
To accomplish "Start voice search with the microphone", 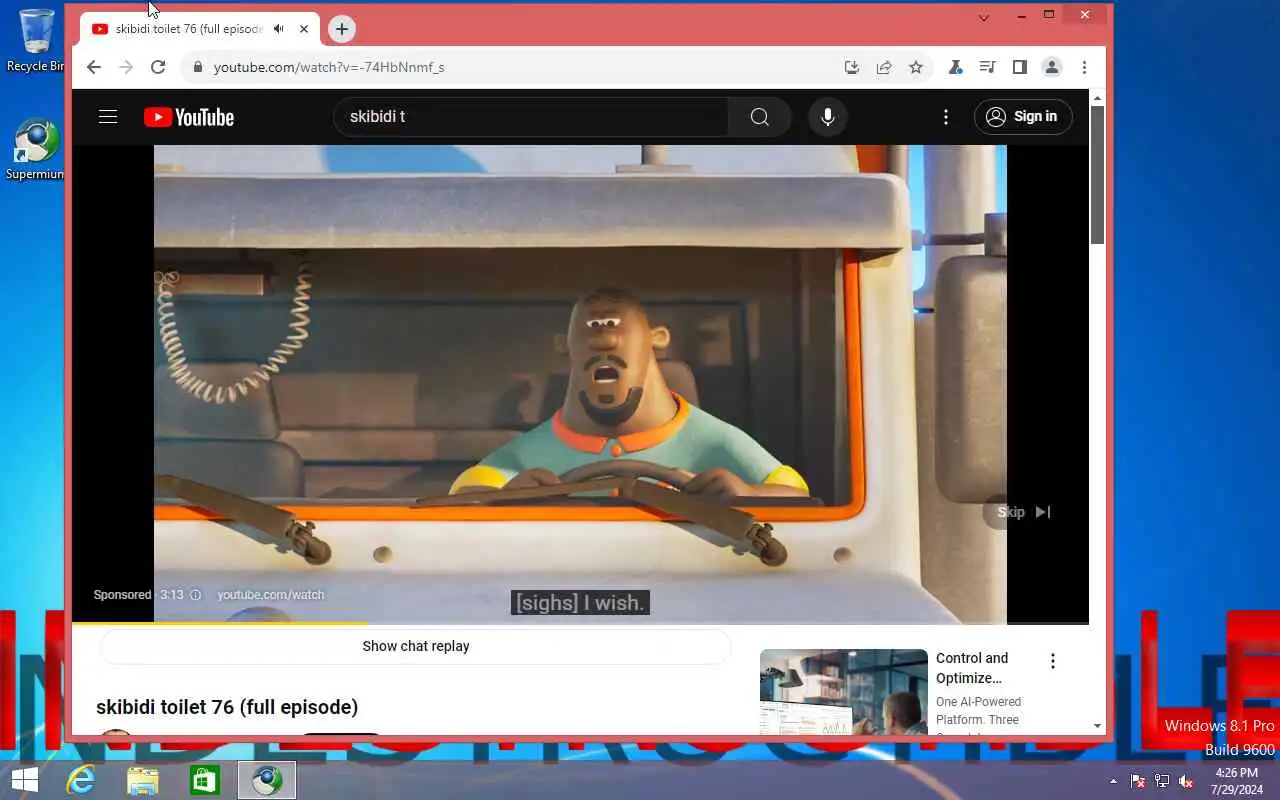I will tap(828, 117).
